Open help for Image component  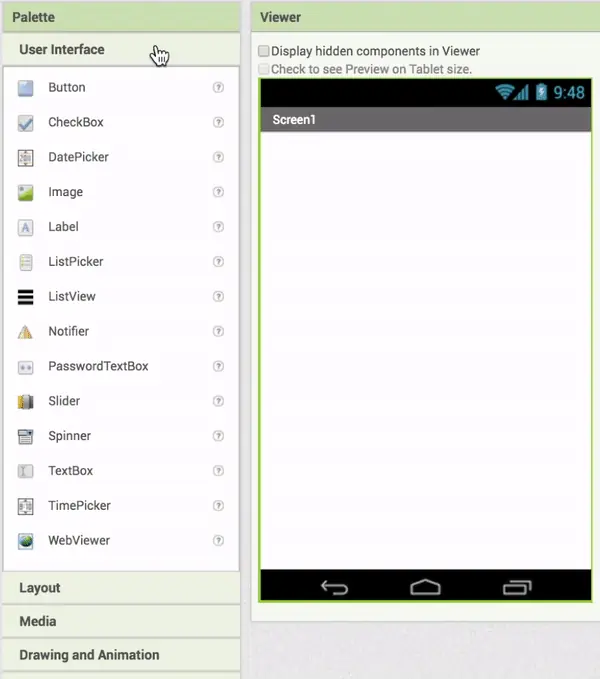coord(218,192)
